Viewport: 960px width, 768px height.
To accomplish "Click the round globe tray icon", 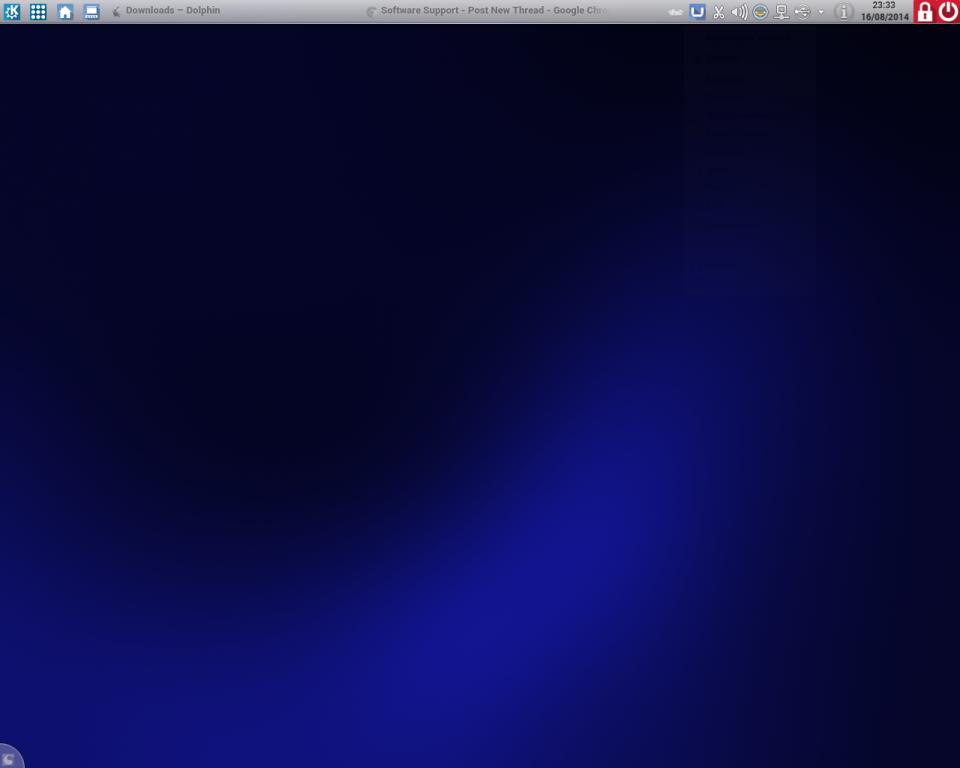I will coord(760,12).
